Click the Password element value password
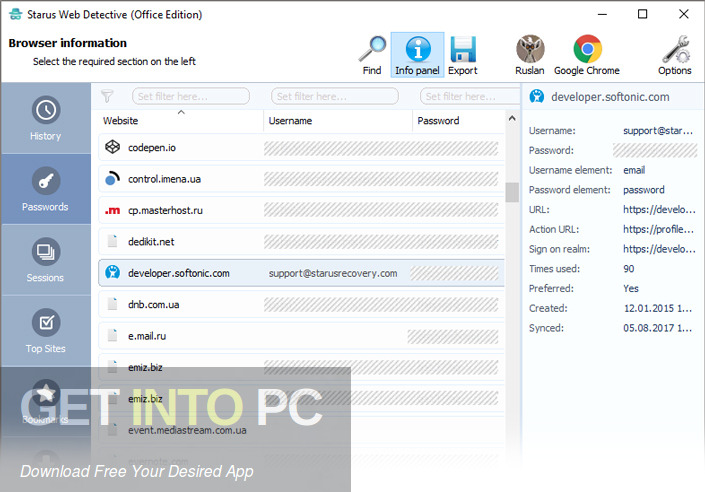Viewport: 705px width, 492px height. [644, 190]
